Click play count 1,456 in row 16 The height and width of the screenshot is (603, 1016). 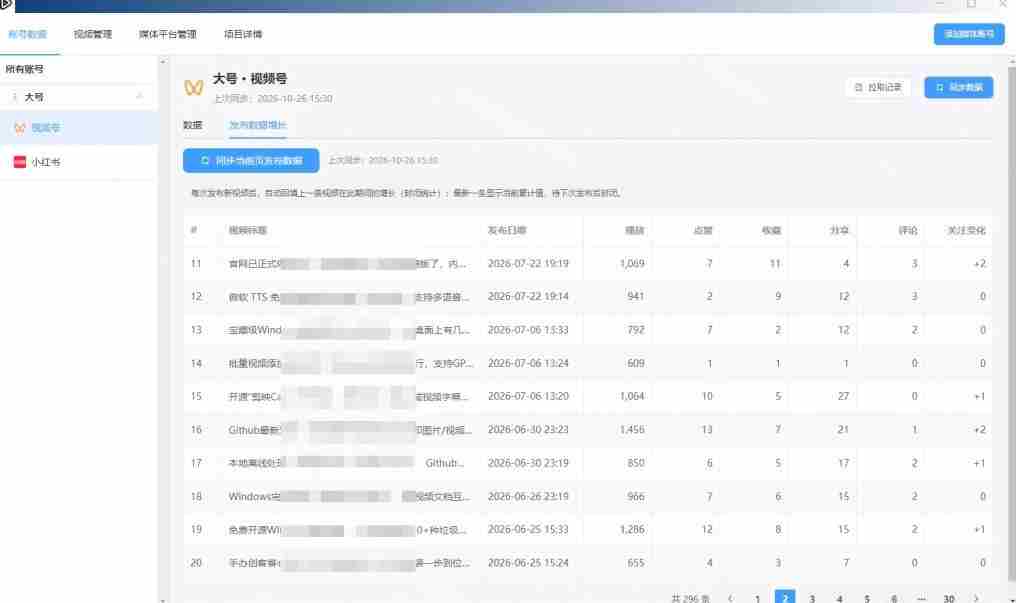pos(632,430)
